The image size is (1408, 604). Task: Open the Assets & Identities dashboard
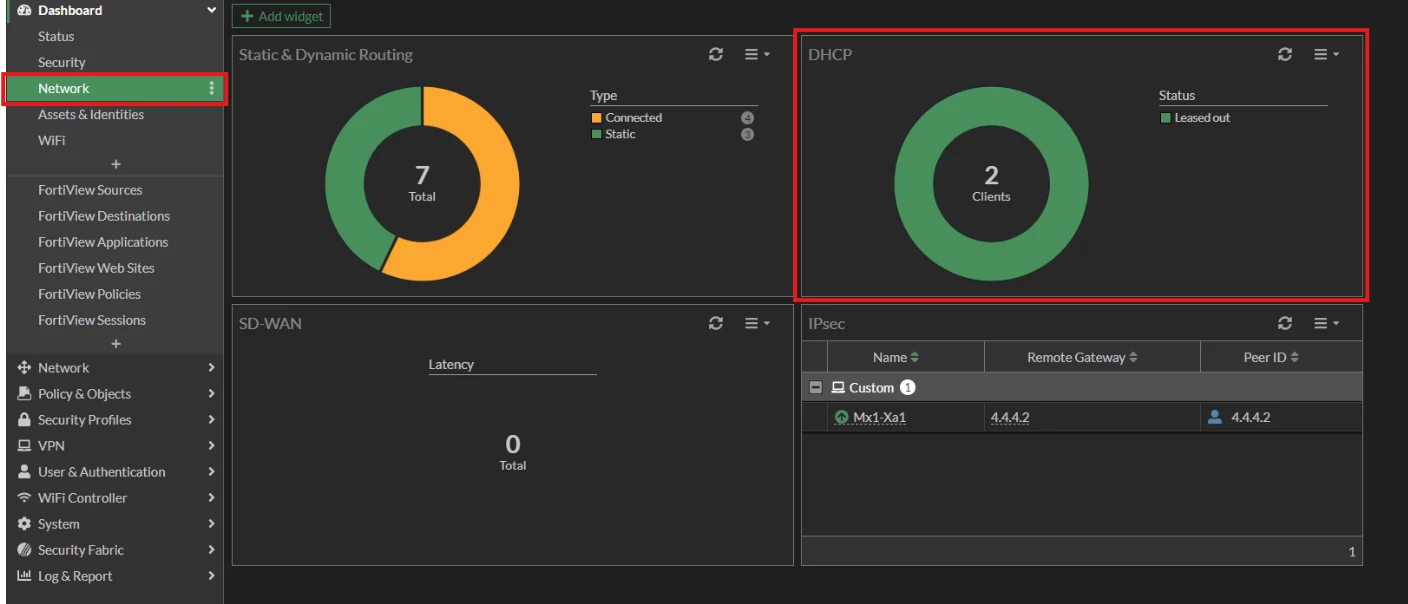click(x=91, y=114)
